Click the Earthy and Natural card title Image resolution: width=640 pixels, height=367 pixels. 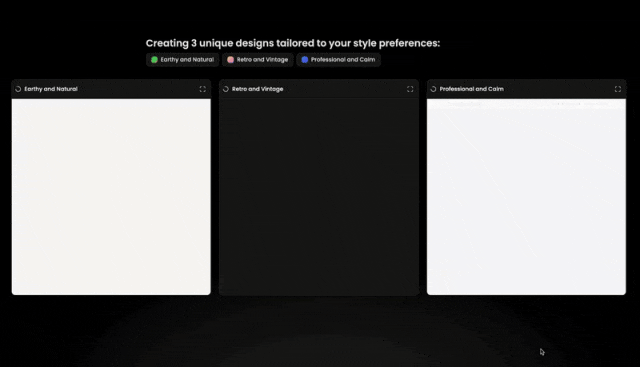pos(51,89)
